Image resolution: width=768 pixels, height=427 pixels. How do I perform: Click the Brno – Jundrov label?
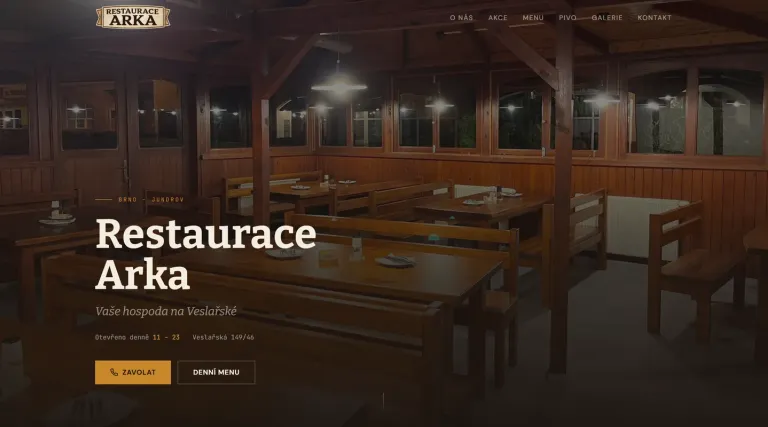tap(151, 200)
